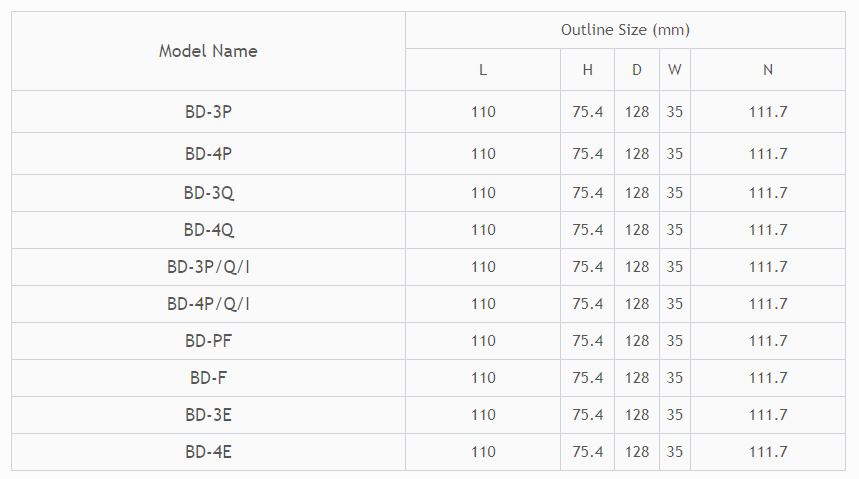Click the BD-3E model name cell

click(208, 415)
